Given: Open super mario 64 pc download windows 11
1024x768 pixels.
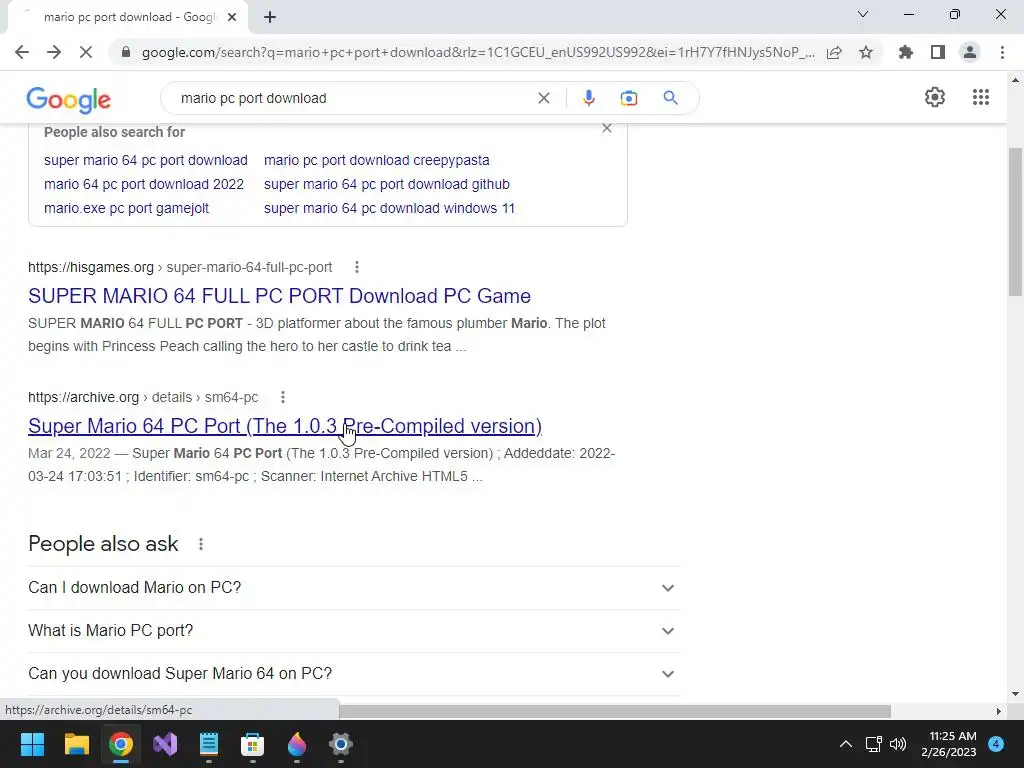Looking at the screenshot, I should coord(389,208).
